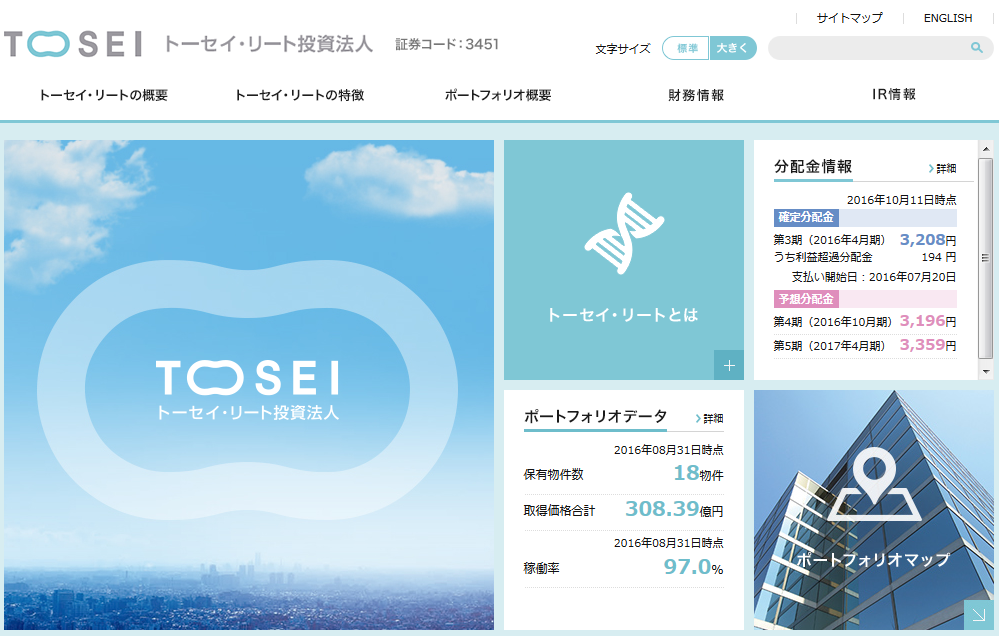
Task: Select 標準 text size option
Action: coord(687,48)
